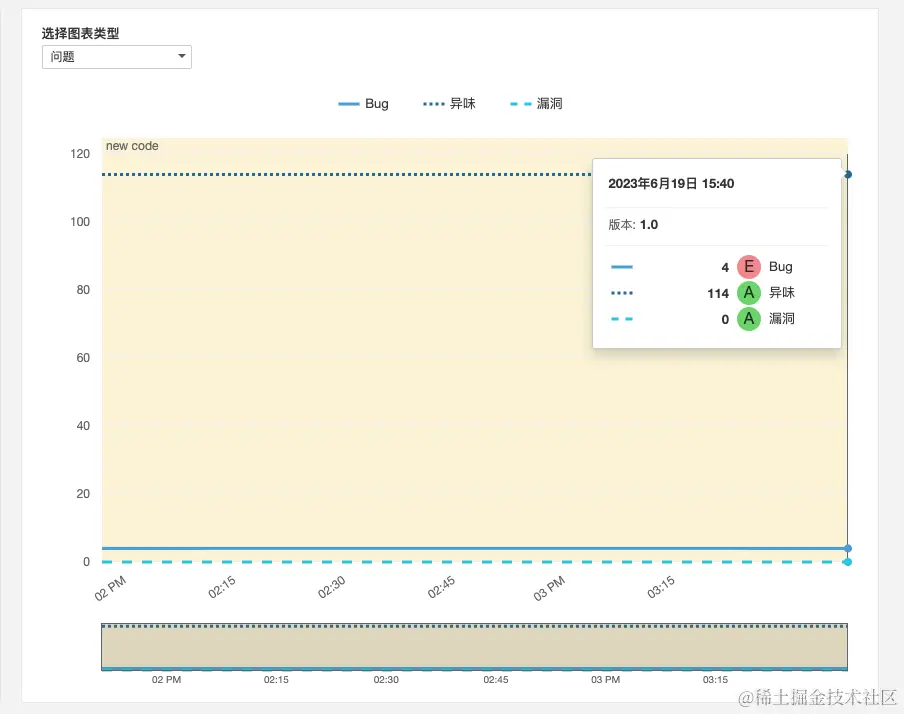Click the 02:30 tick on main chart axis
This screenshot has height=714, width=904.
(x=332, y=588)
